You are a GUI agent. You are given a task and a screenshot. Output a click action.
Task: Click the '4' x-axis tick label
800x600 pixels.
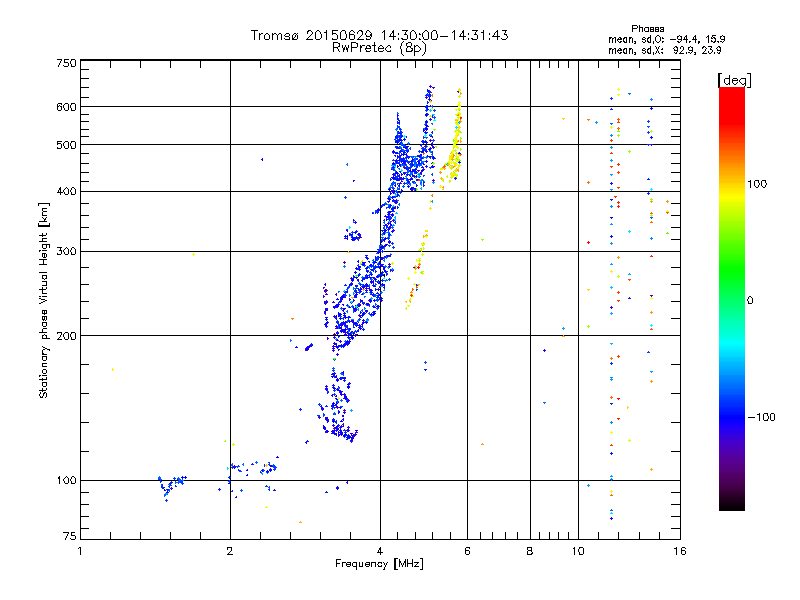[x=380, y=551]
